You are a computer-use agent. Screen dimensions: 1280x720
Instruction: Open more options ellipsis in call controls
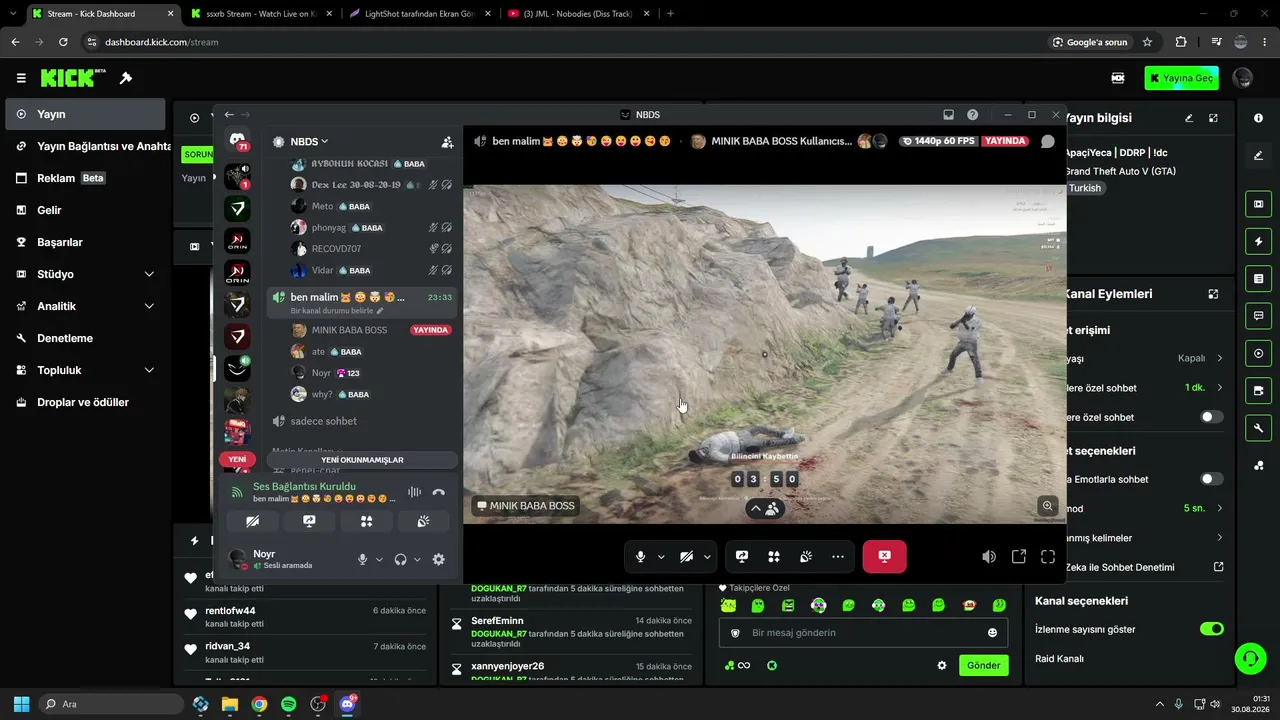[838, 557]
